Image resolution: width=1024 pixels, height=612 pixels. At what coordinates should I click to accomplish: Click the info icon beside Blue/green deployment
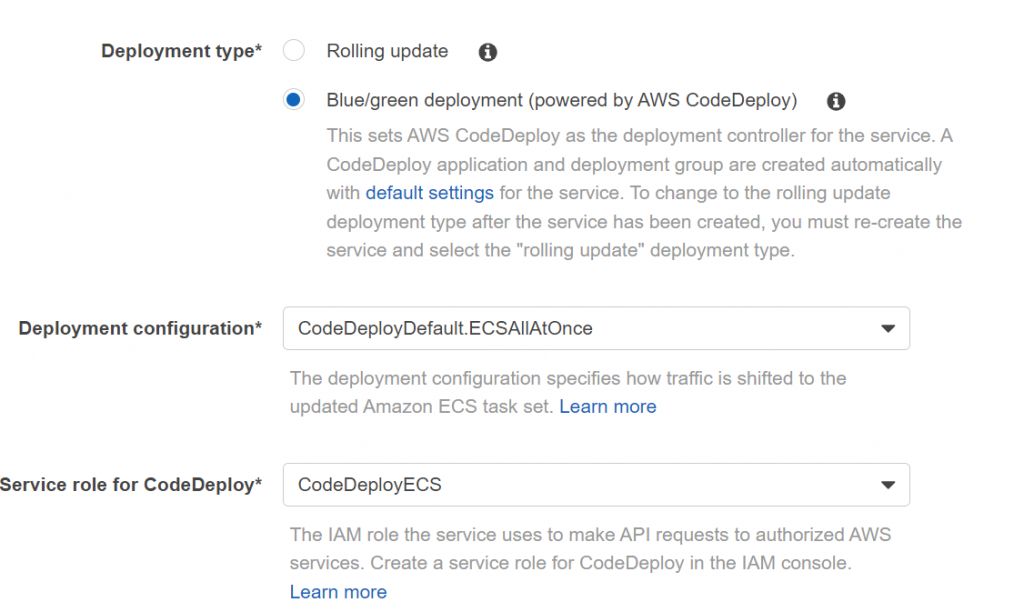[836, 101]
